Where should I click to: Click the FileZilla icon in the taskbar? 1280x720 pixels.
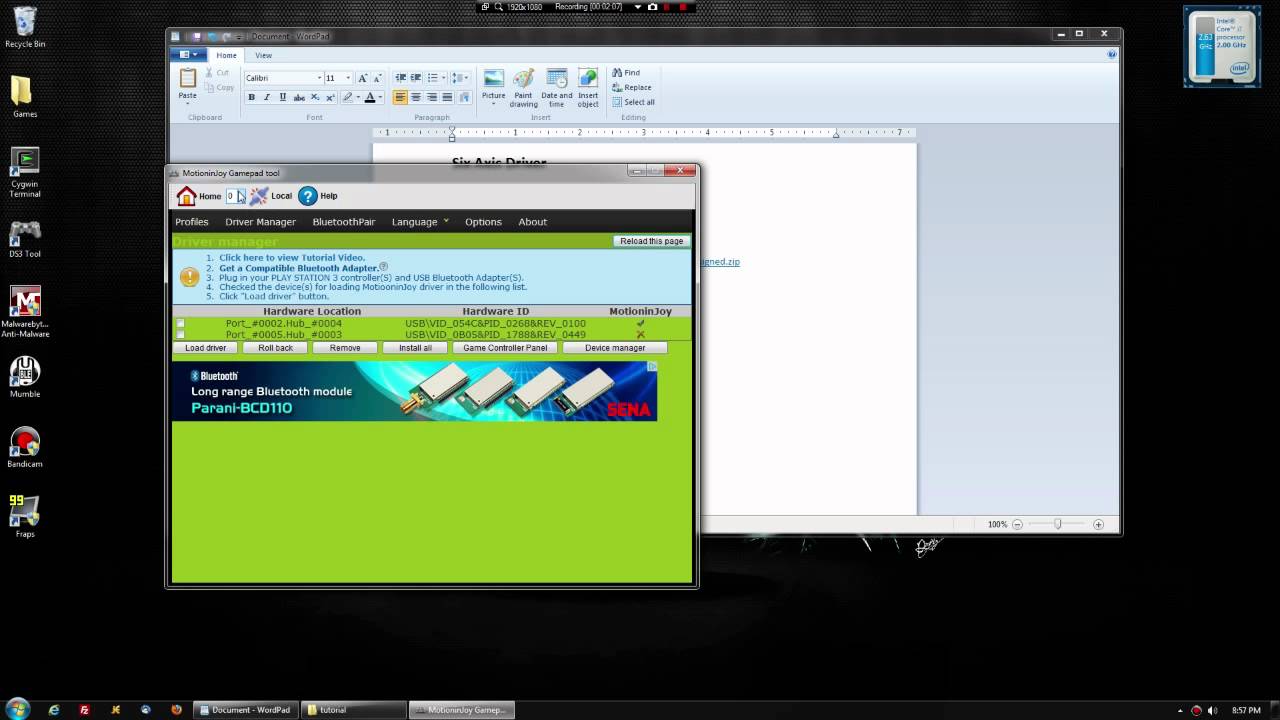(85, 710)
